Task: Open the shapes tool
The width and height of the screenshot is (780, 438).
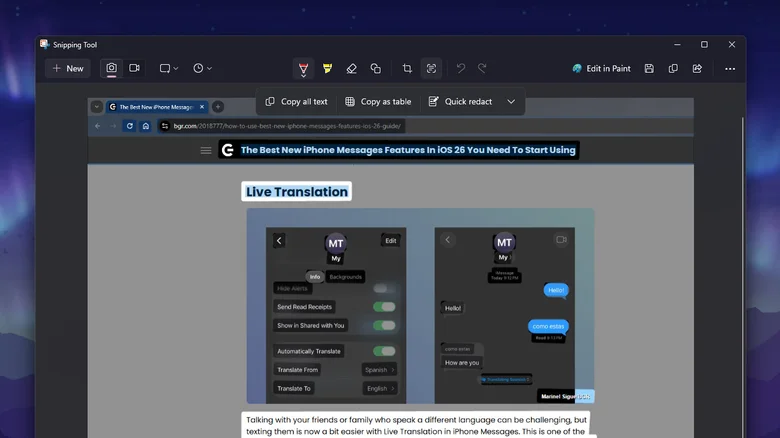Action: pyautogui.click(x=375, y=68)
